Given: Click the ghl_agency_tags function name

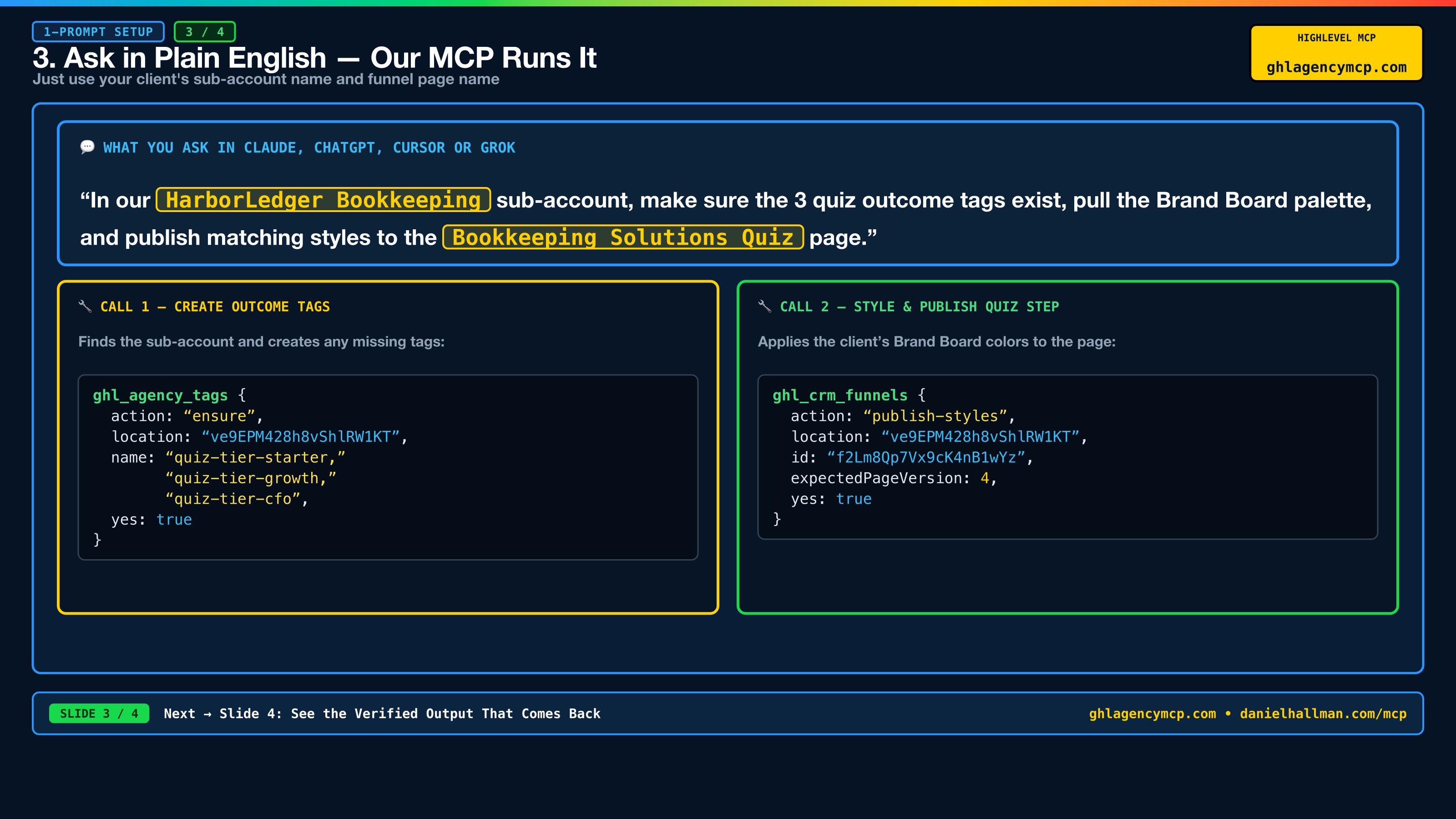Looking at the screenshot, I should (160, 395).
